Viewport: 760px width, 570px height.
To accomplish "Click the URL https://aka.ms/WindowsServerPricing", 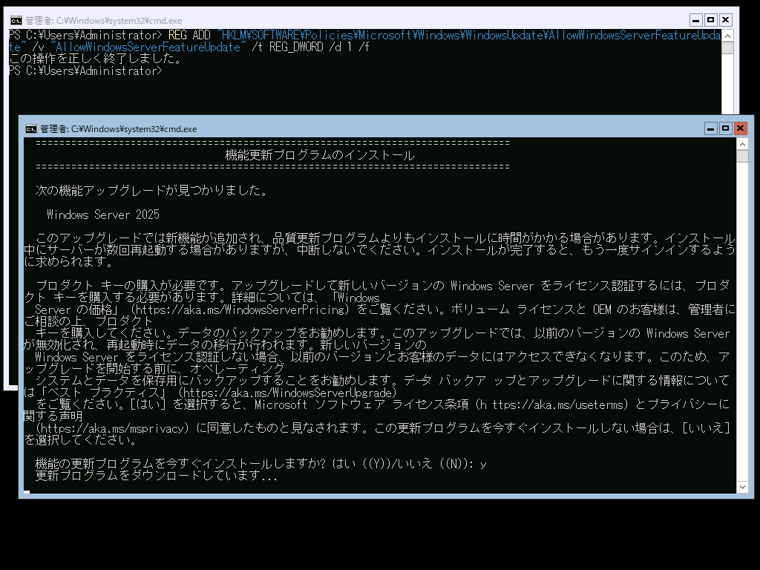I will (x=240, y=309).
